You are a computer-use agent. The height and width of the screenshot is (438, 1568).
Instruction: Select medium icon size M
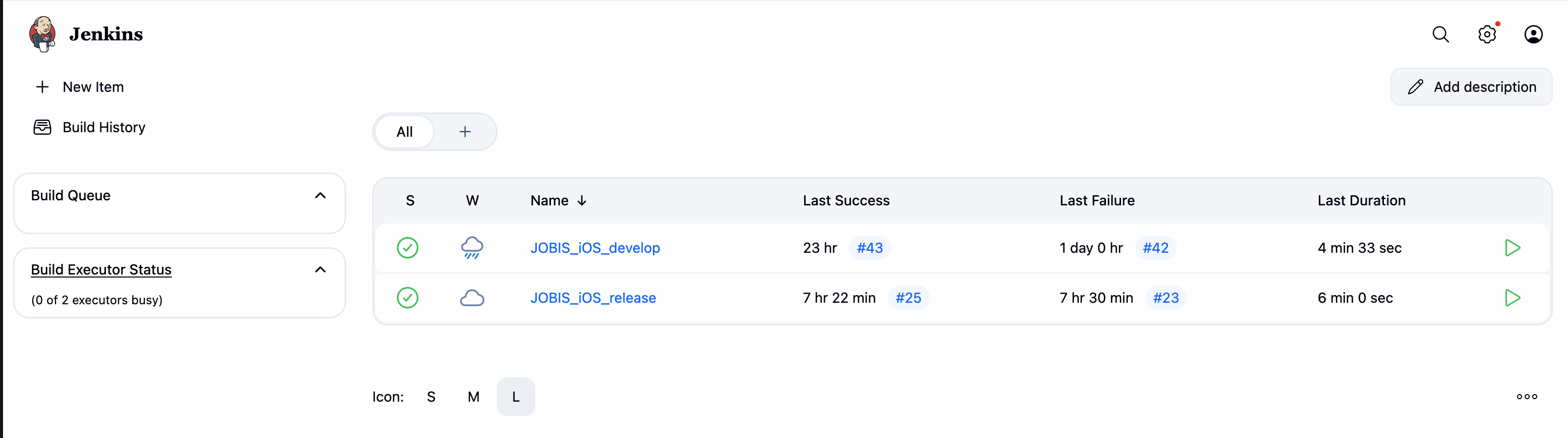(x=474, y=397)
